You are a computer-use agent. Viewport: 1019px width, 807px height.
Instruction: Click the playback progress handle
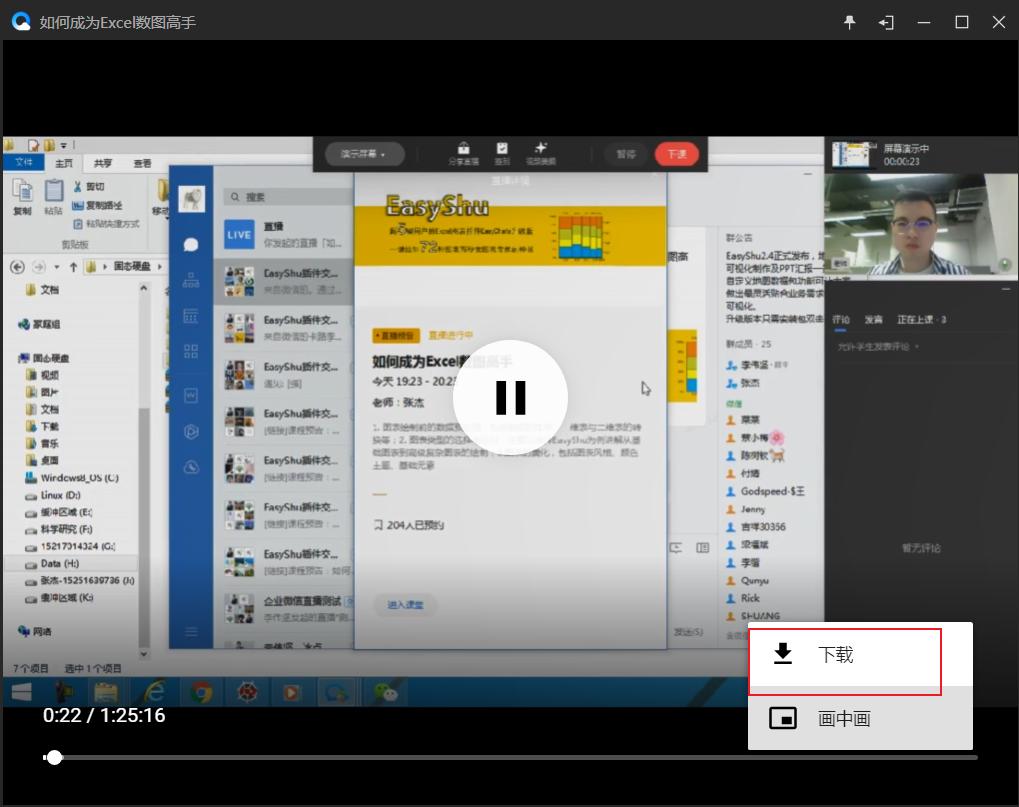point(55,757)
